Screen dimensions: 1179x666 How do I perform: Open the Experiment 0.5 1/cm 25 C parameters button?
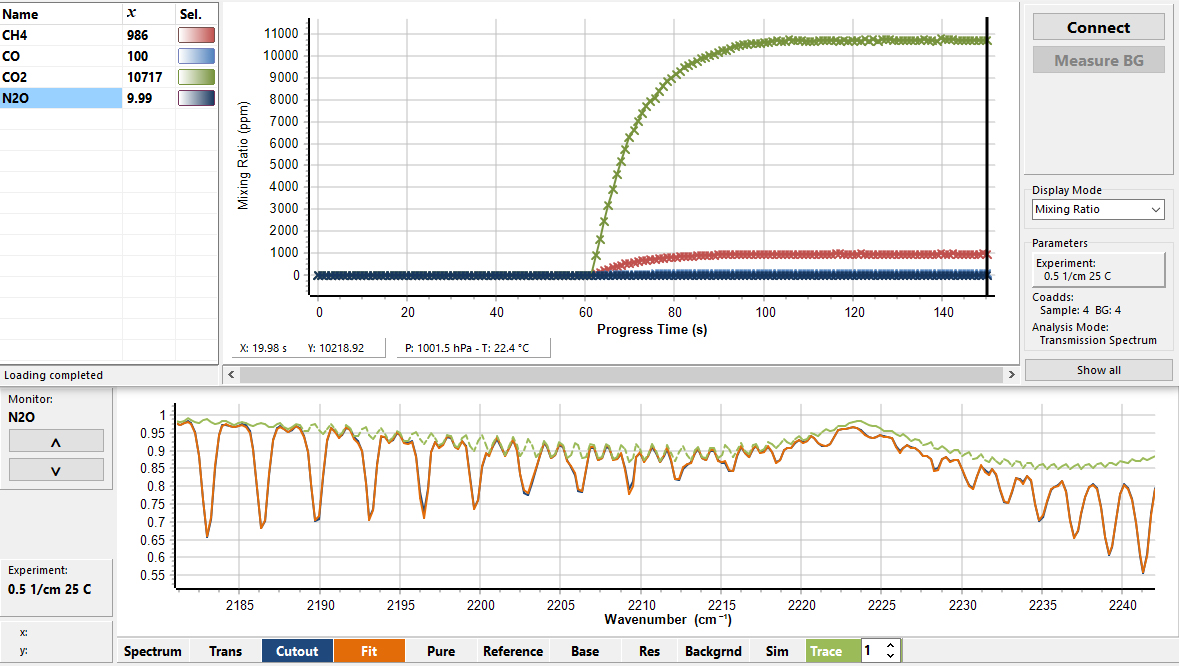coord(1098,269)
